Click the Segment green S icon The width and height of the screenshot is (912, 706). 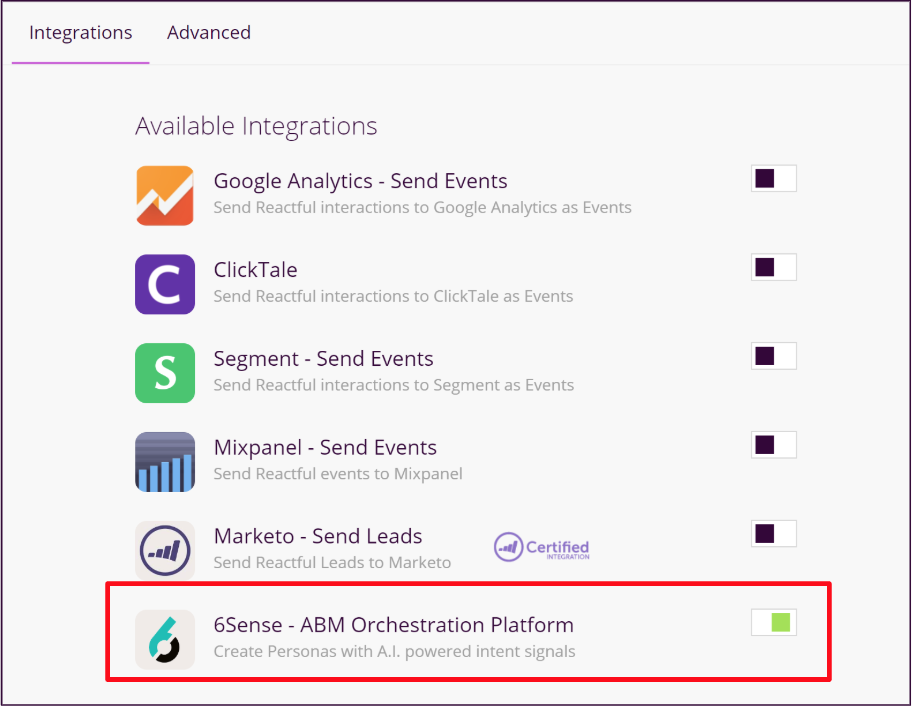pos(165,373)
